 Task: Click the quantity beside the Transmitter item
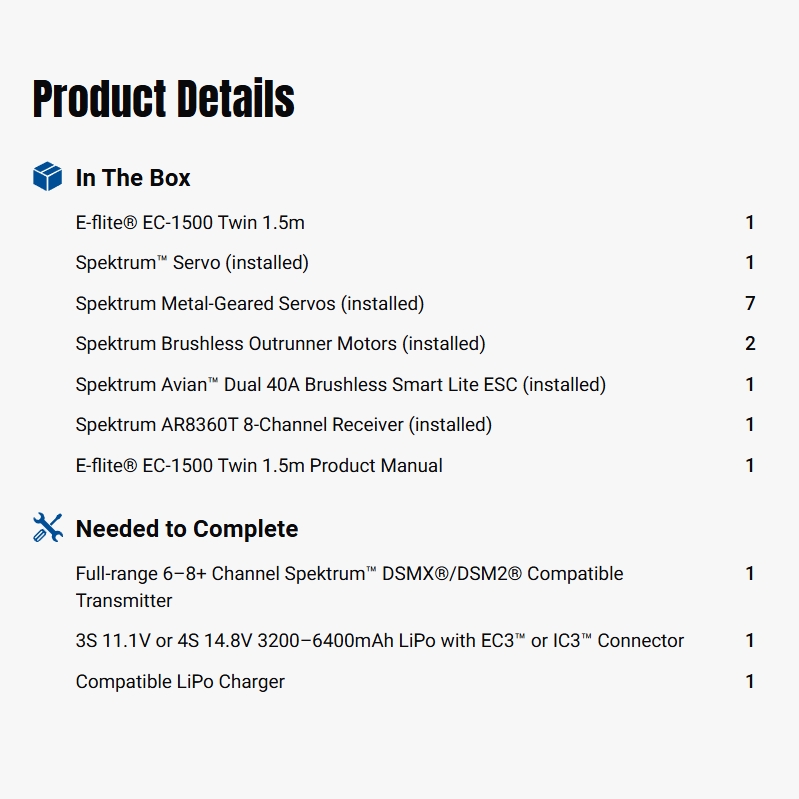(750, 574)
